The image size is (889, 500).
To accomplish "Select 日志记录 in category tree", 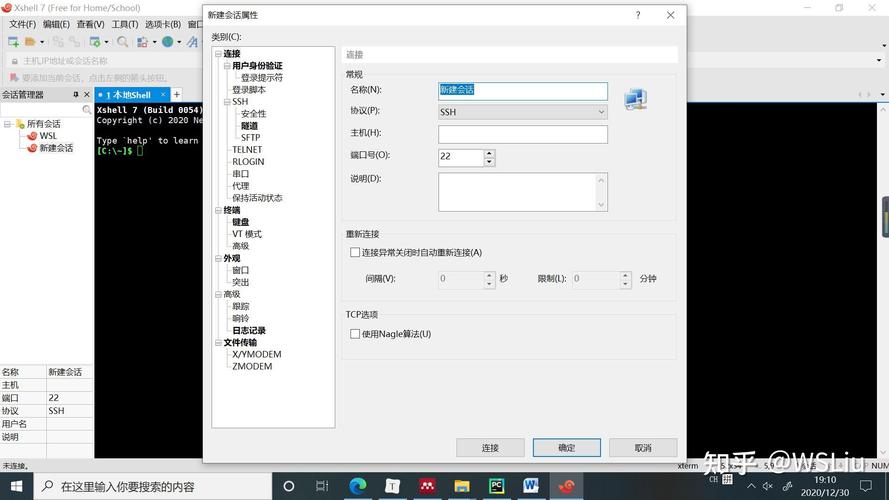I will 249,330.
